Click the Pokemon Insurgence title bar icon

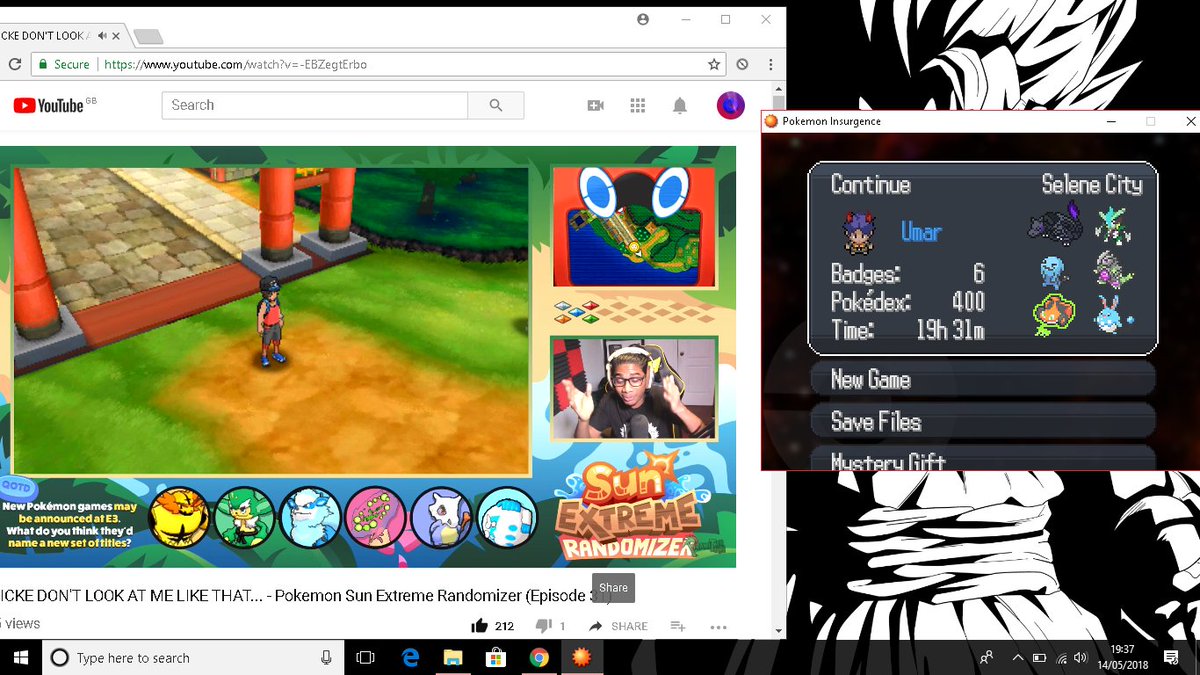[771, 121]
